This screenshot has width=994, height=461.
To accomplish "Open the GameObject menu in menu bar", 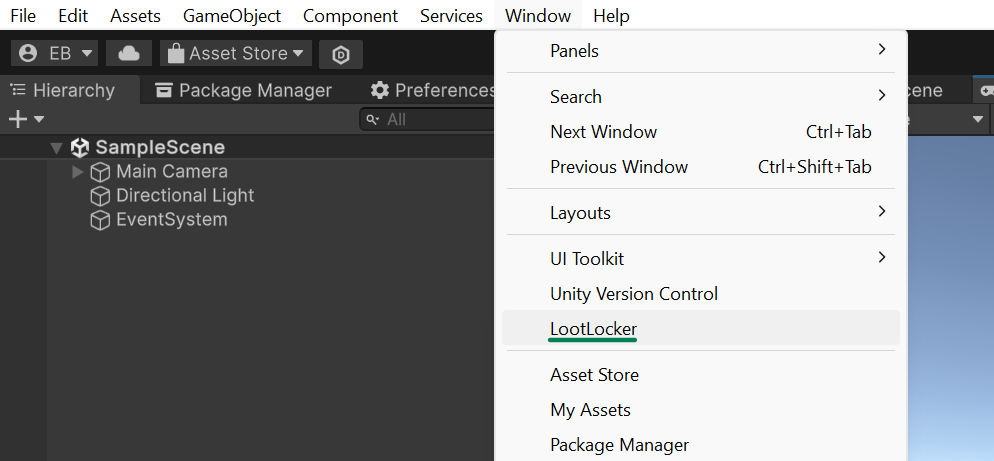I will point(232,16).
